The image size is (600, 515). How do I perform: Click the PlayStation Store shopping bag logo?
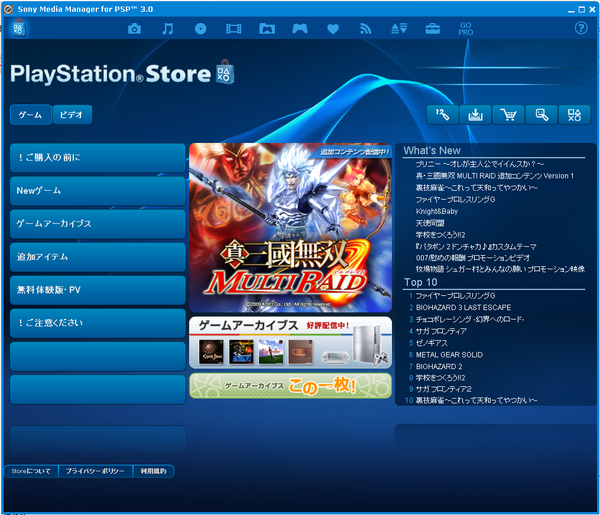click(225, 72)
